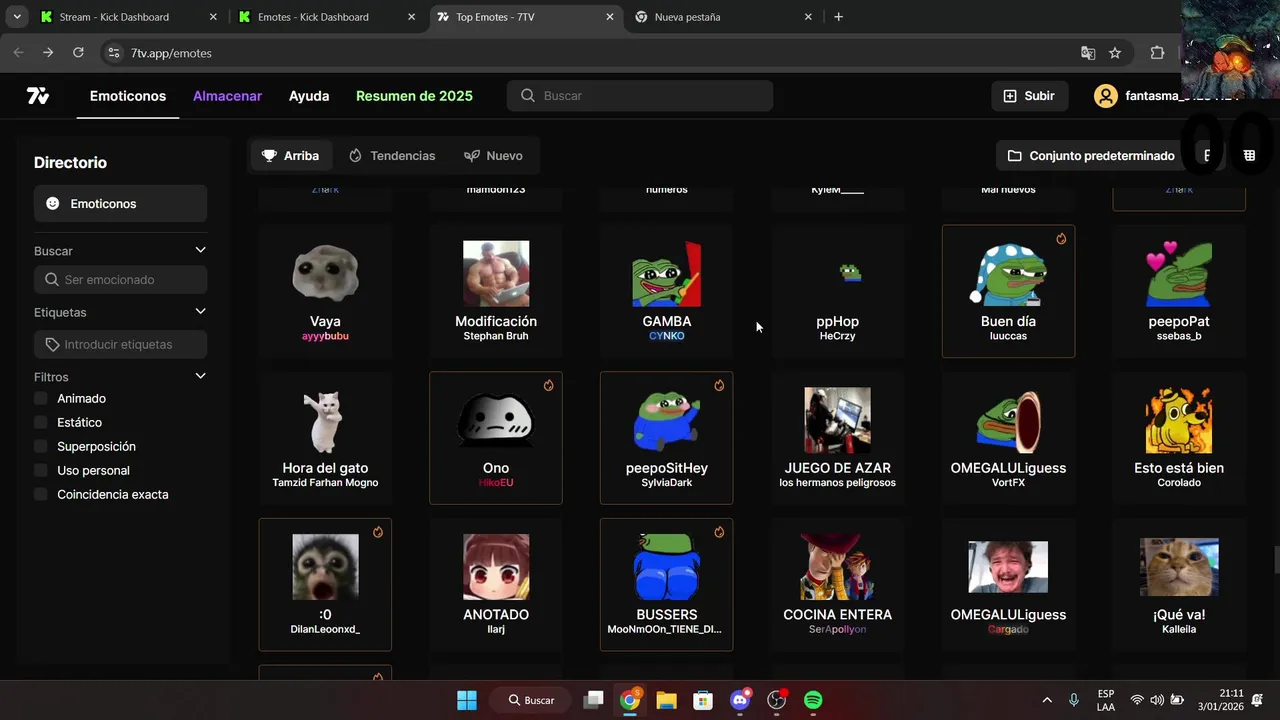The height and width of the screenshot is (720, 1280).
Task: Click the Ser emocionado search field
Action: tap(120, 280)
